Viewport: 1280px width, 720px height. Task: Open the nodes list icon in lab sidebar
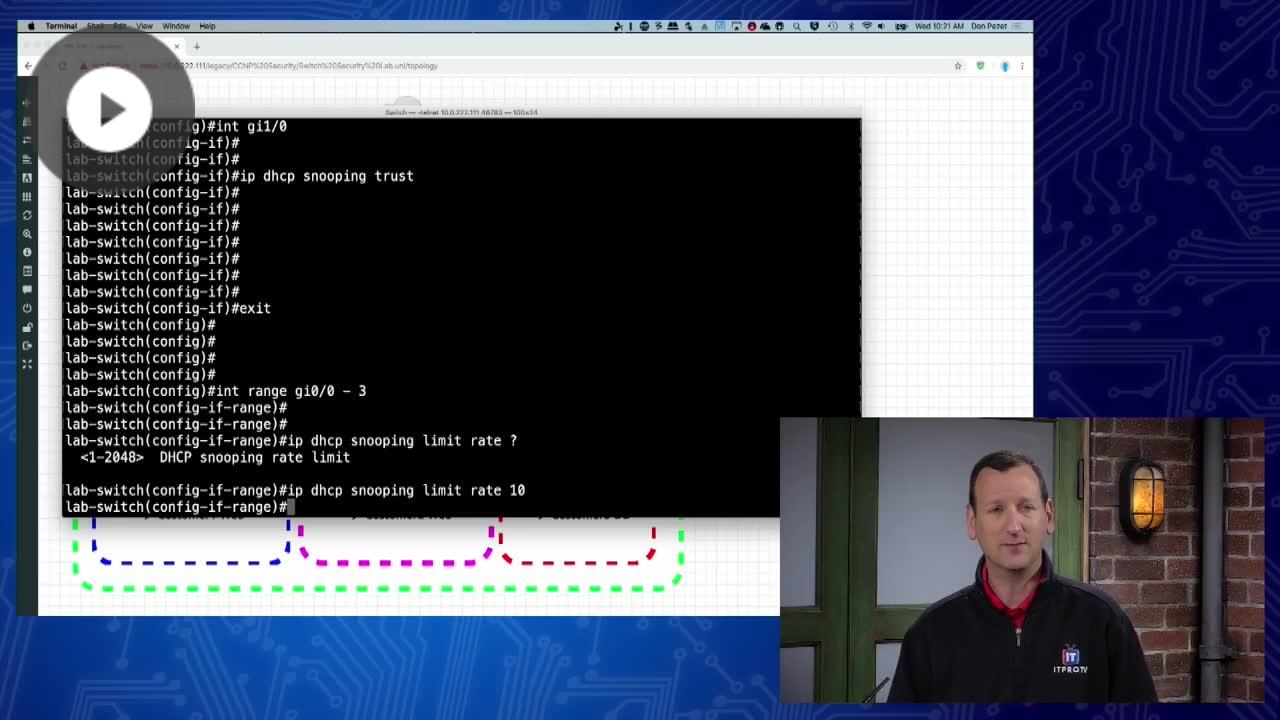[x=27, y=122]
